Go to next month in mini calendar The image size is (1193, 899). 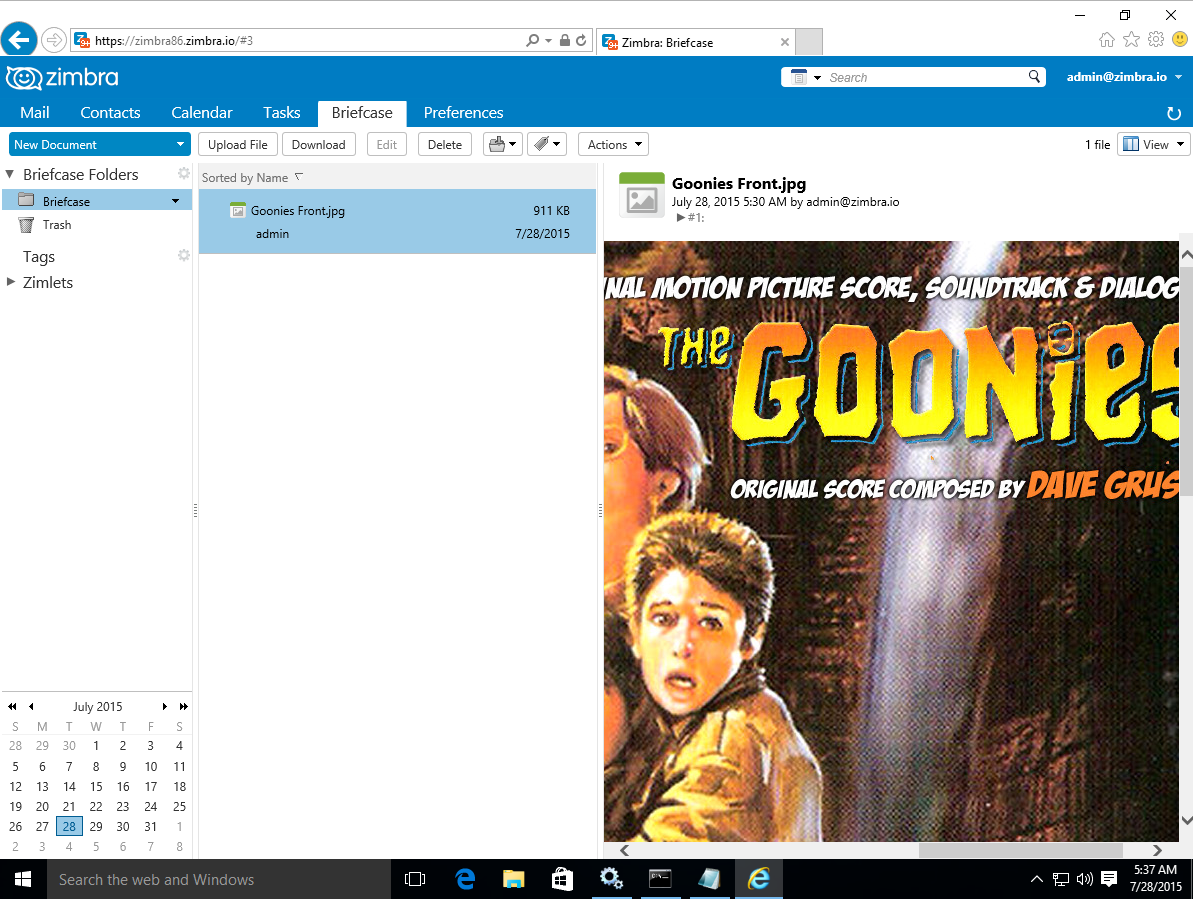(164, 707)
